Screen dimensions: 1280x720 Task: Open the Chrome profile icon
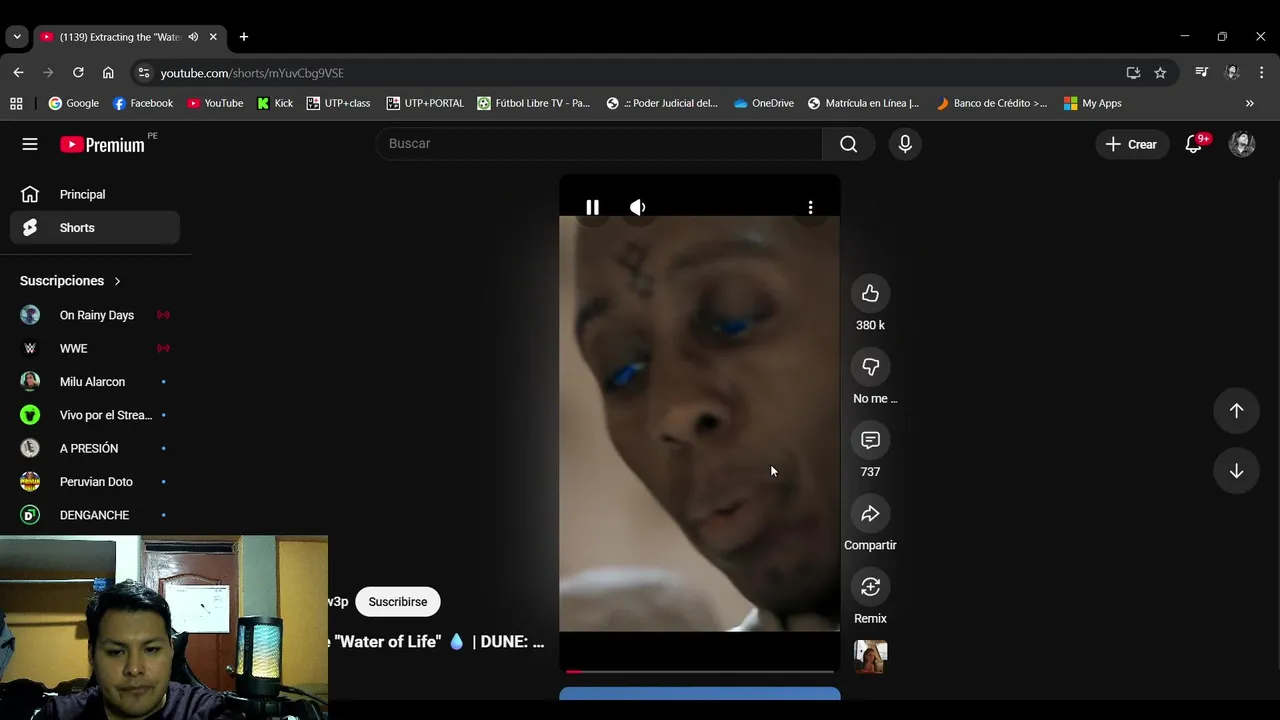click(1232, 73)
